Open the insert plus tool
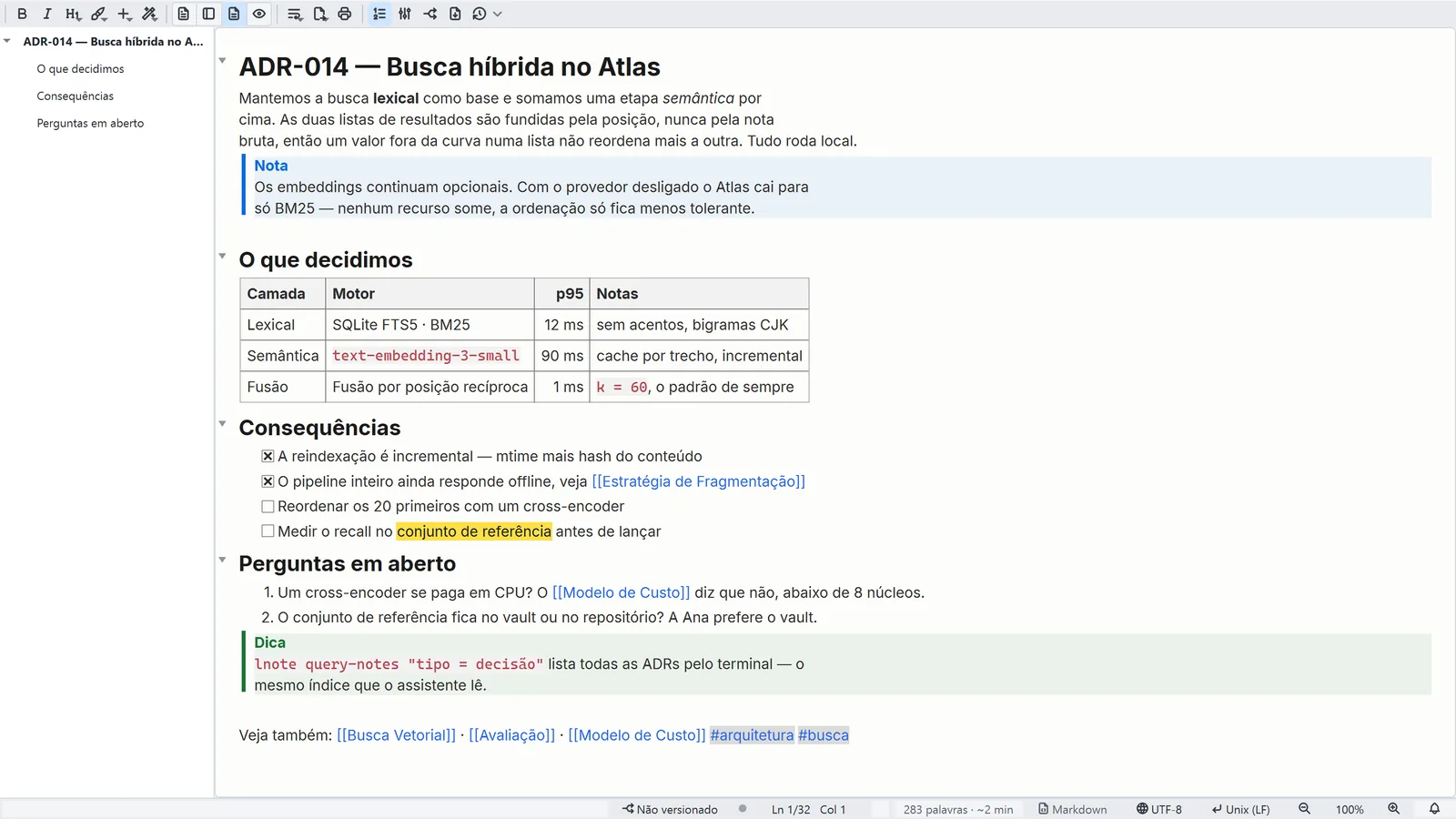The width and height of the screenshot is (1456, 819). click(125, 14)
